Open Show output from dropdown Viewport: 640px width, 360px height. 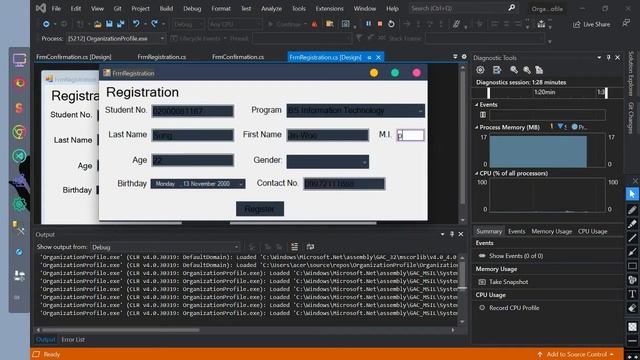(x=165, y=247)
